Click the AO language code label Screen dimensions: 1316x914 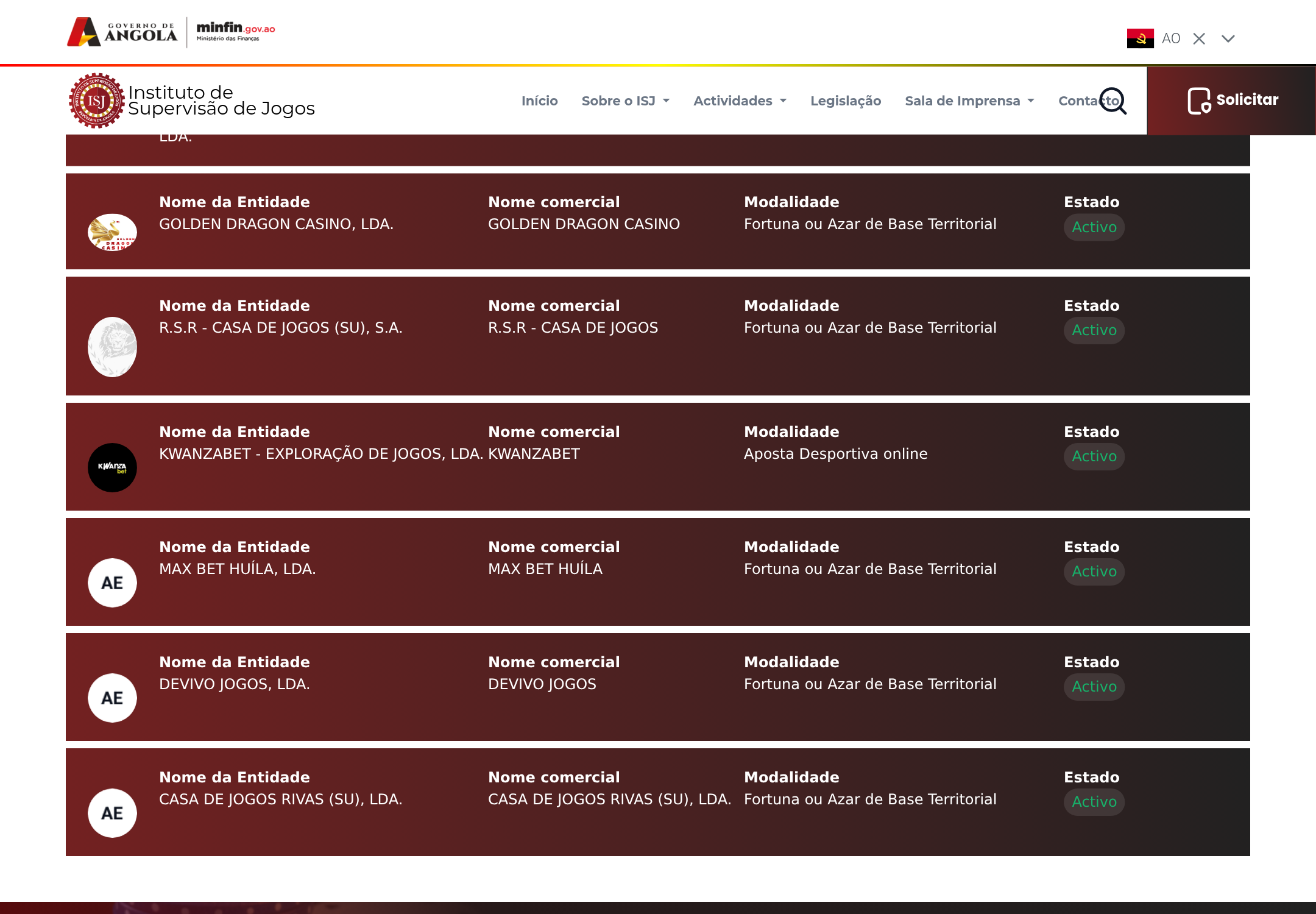click(x=1171, y=38)
